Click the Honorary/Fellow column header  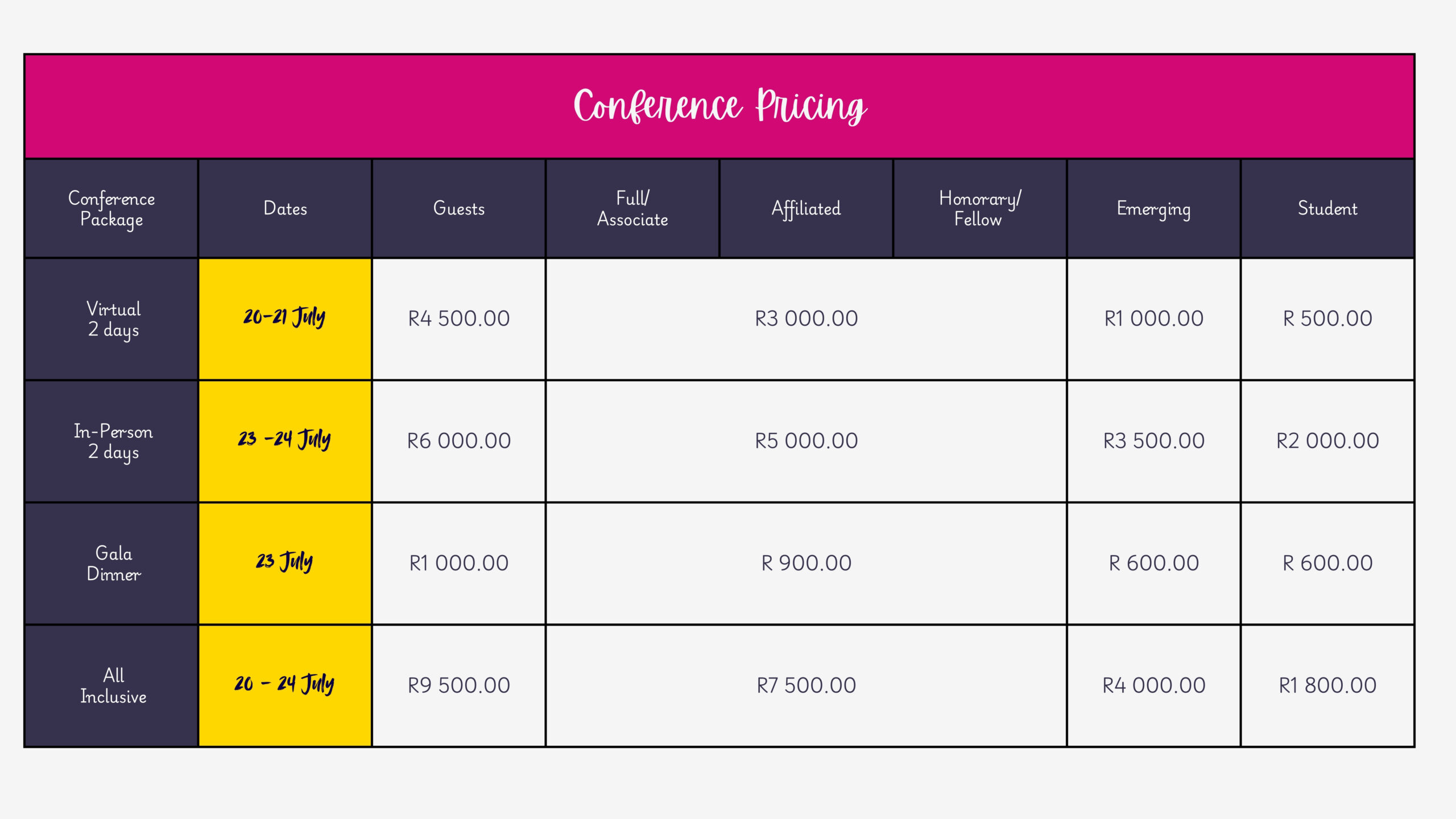pos(980,209)
